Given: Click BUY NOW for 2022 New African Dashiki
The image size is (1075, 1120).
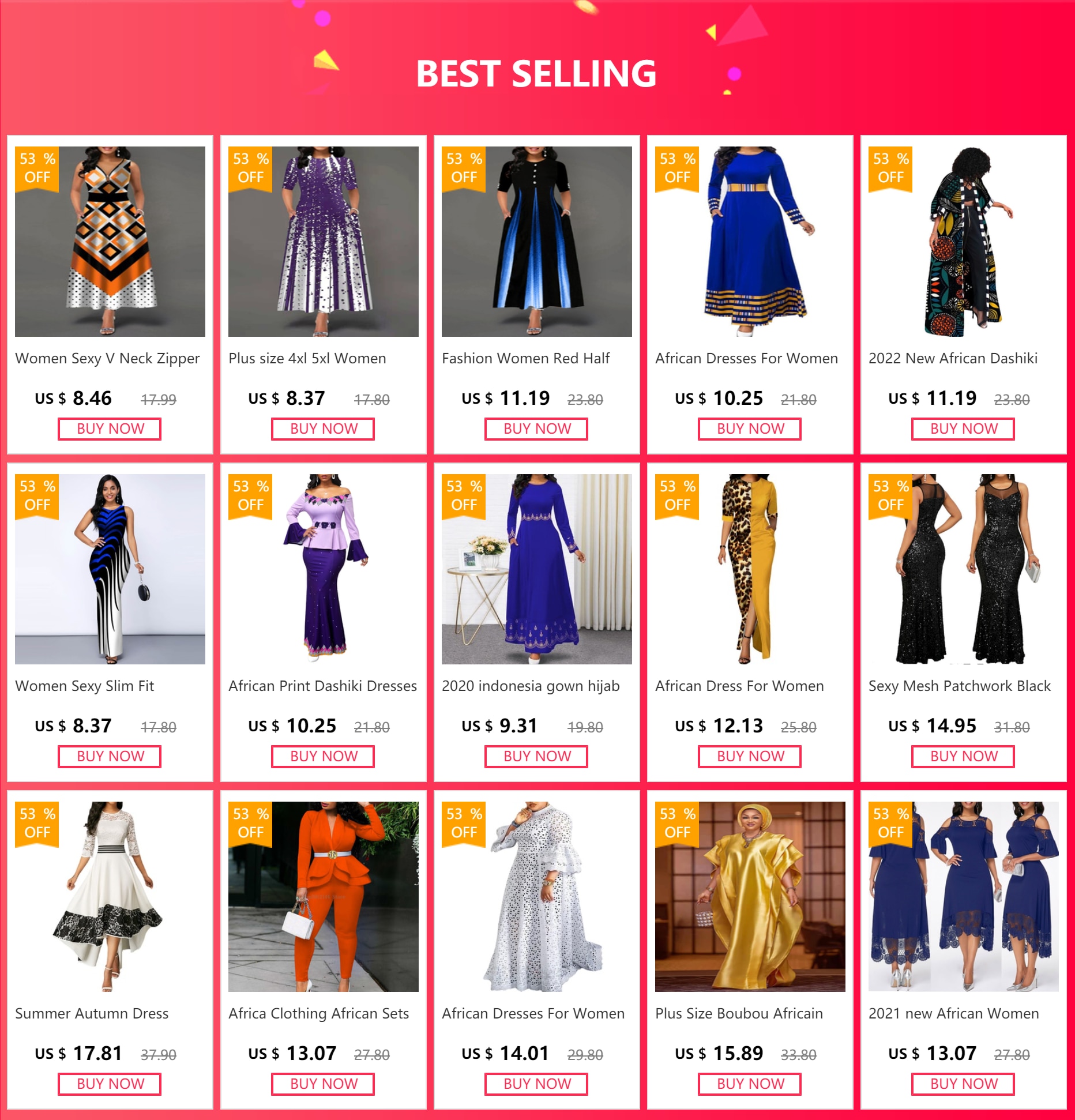Looking at the screenshot, I should [963, 429].
